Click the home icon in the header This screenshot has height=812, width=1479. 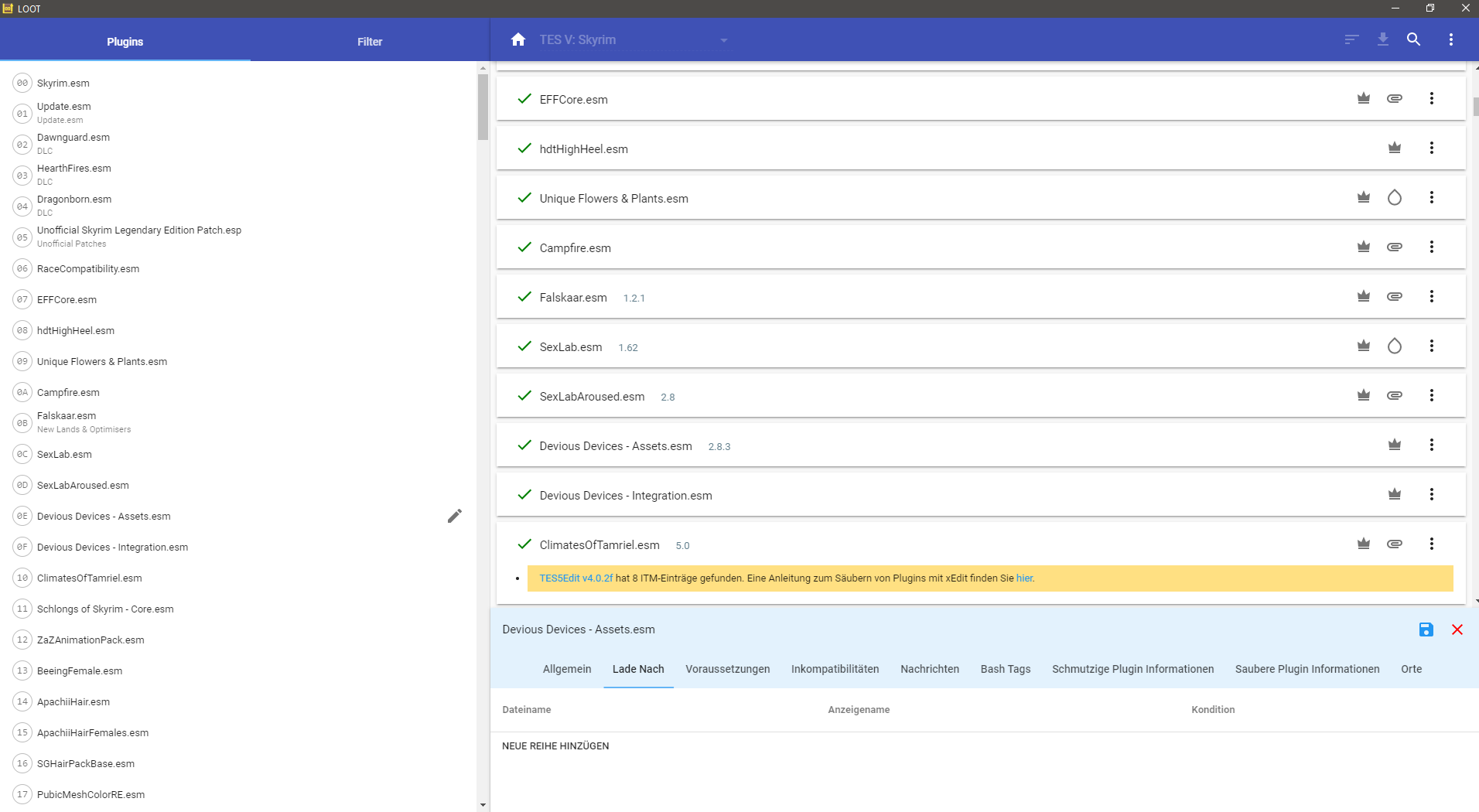(518, 39)
